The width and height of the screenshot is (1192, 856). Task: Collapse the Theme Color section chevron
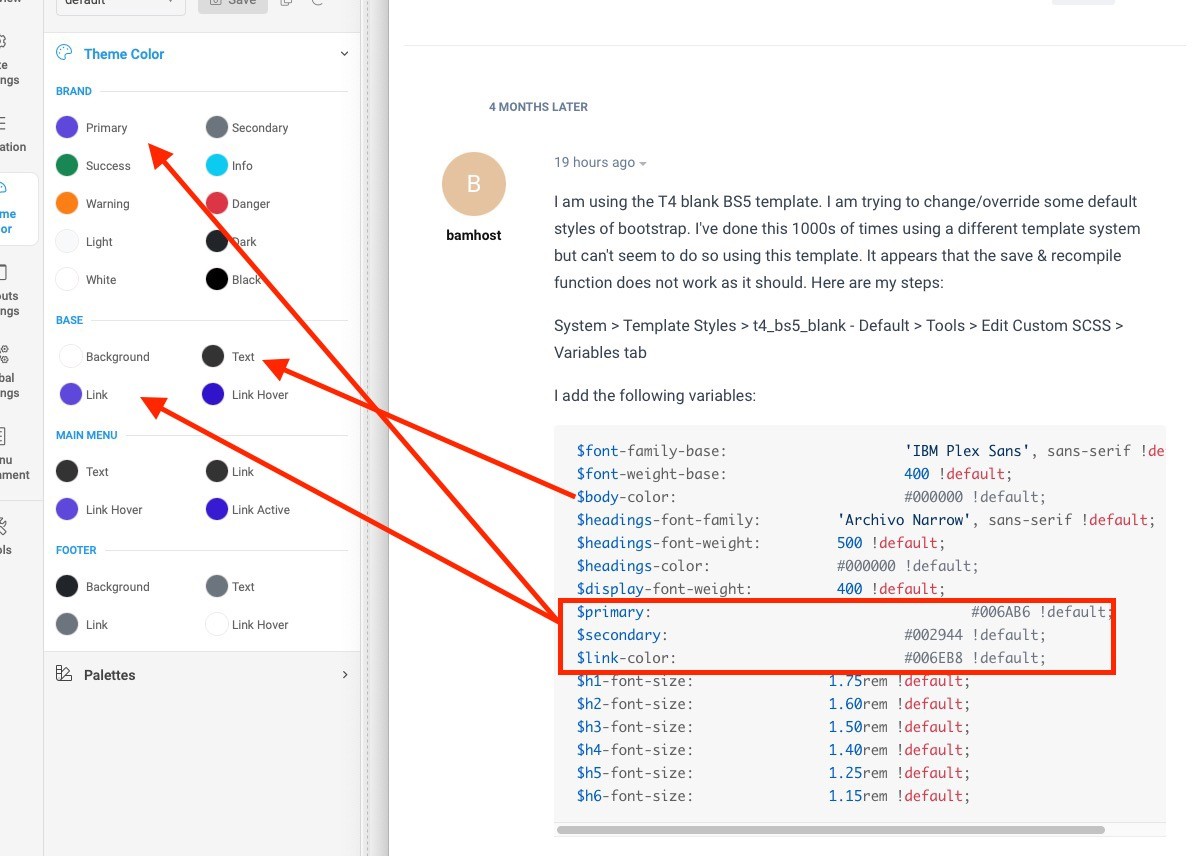pyautogui.click(x=344, y=53)
